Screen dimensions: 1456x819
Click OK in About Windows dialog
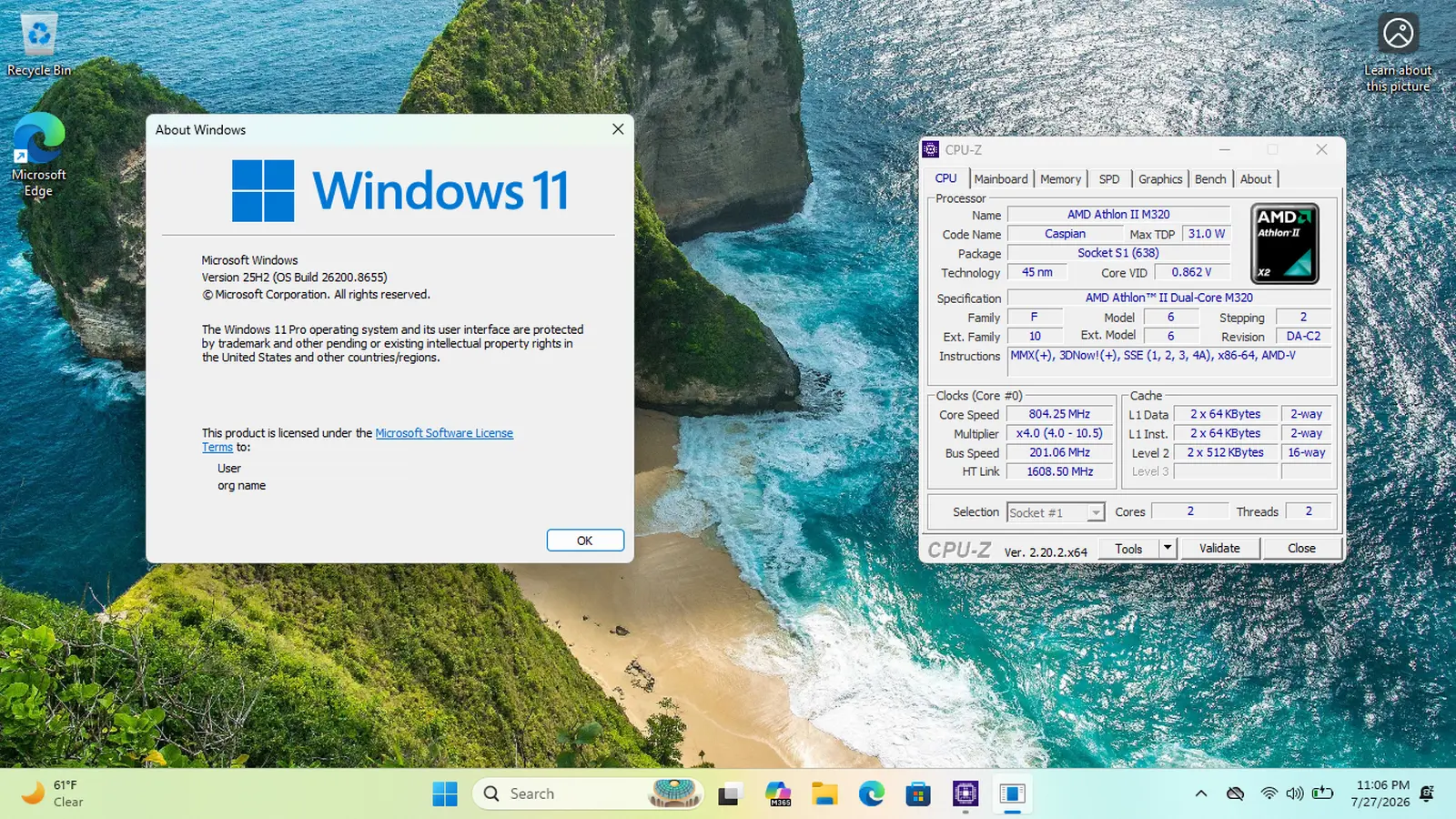click(x=585, y=541)
